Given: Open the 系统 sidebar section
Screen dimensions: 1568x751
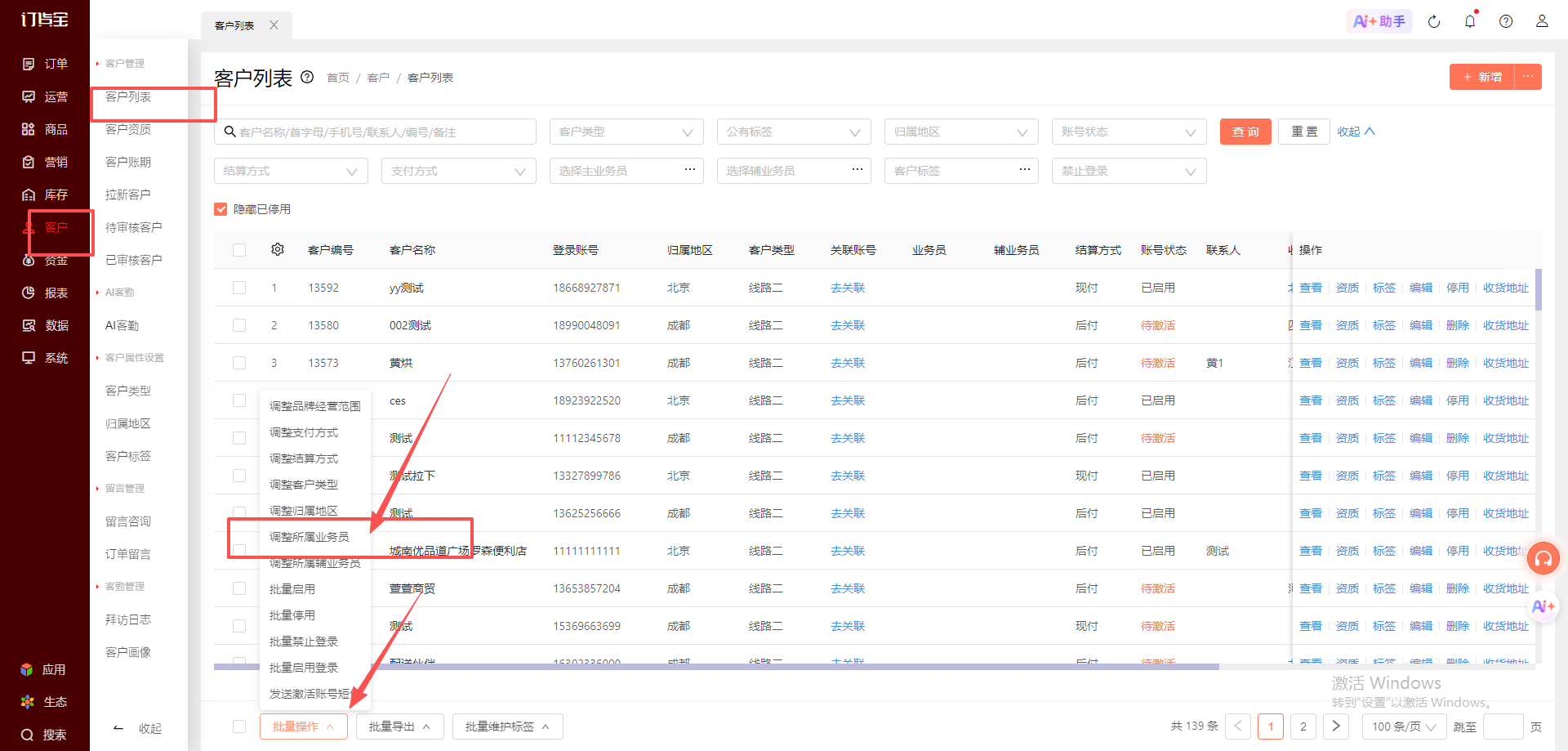Looking at the screenshot, I should pyautogui.click(x=45, y=358).
